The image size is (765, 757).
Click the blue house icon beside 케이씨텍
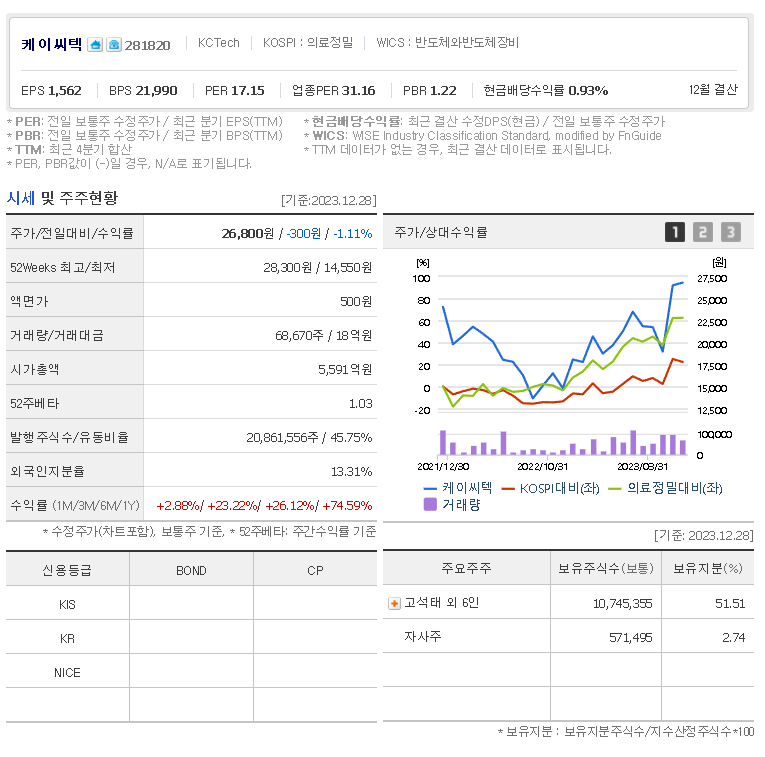(95, 45)
